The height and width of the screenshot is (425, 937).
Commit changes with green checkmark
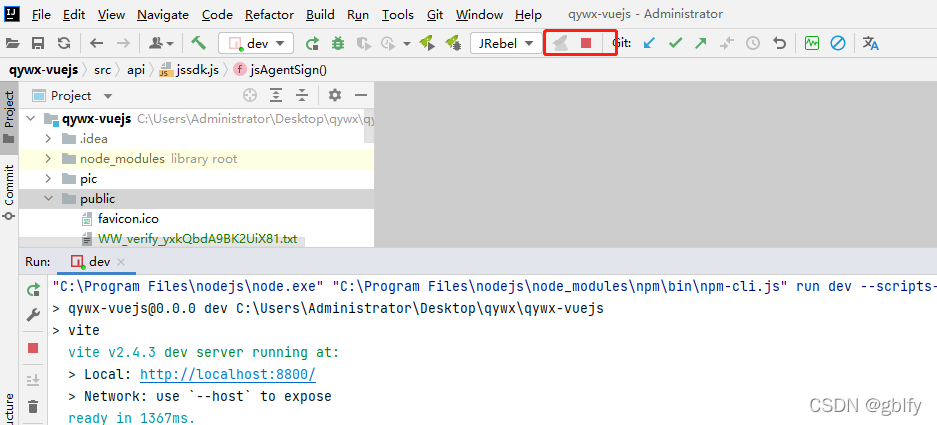pos(675,43)
